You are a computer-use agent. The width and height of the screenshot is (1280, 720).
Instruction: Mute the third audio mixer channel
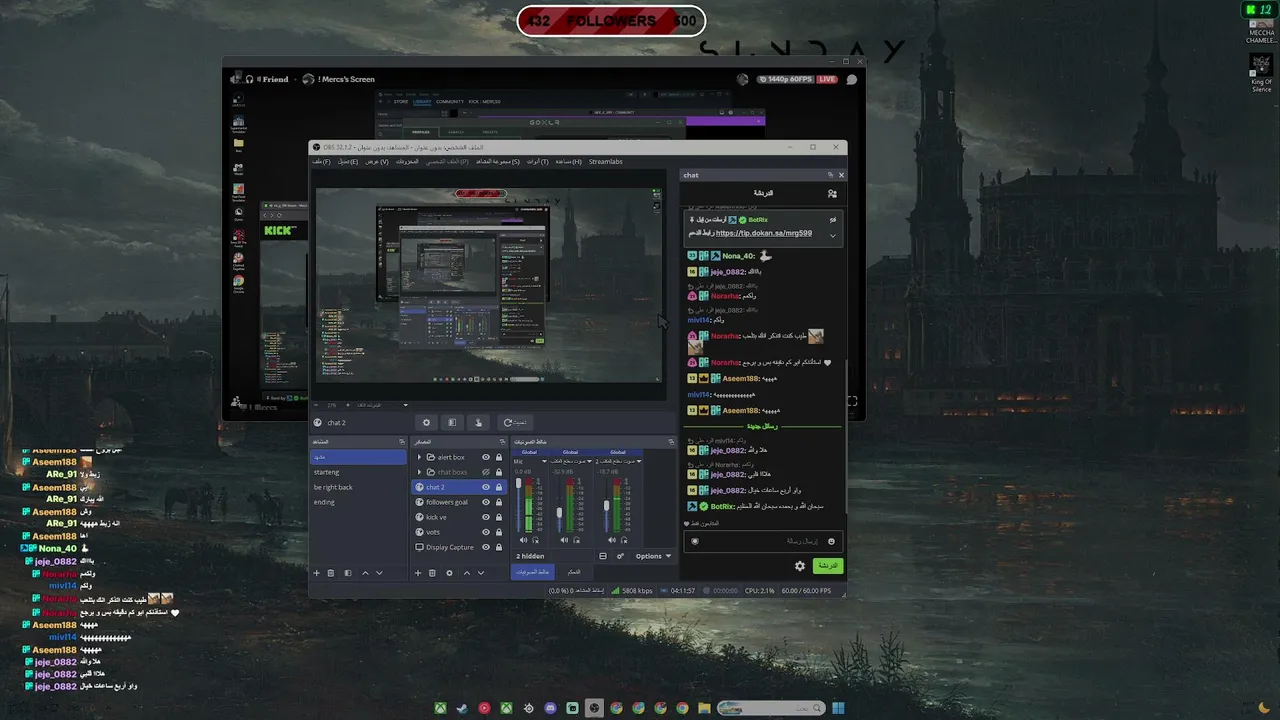pyautogui.click(x=611, y=540)
